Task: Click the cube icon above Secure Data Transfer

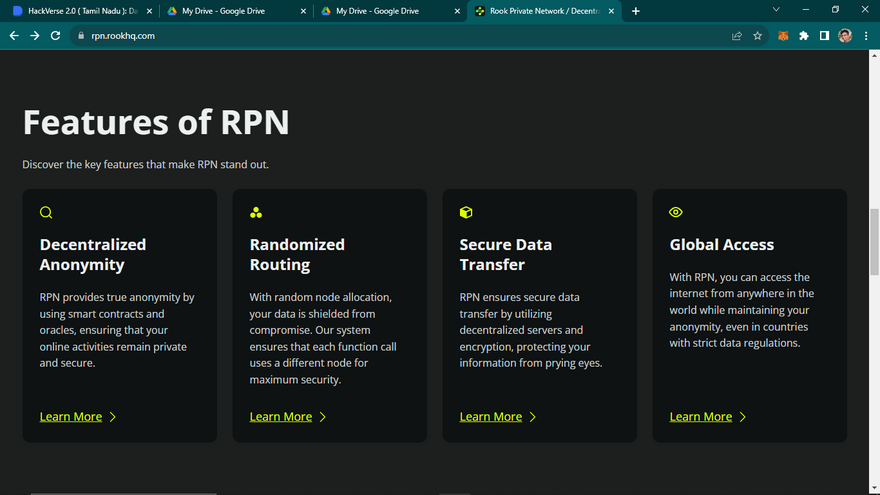Action: coord(466,212)
